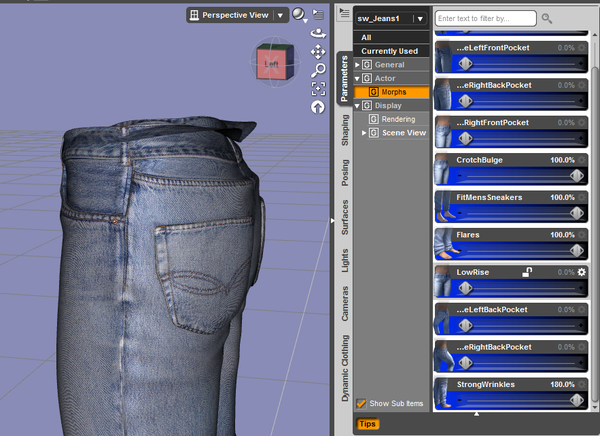
Task: Open the Perspective View dropdown arrow
Action: coord(280,15)
